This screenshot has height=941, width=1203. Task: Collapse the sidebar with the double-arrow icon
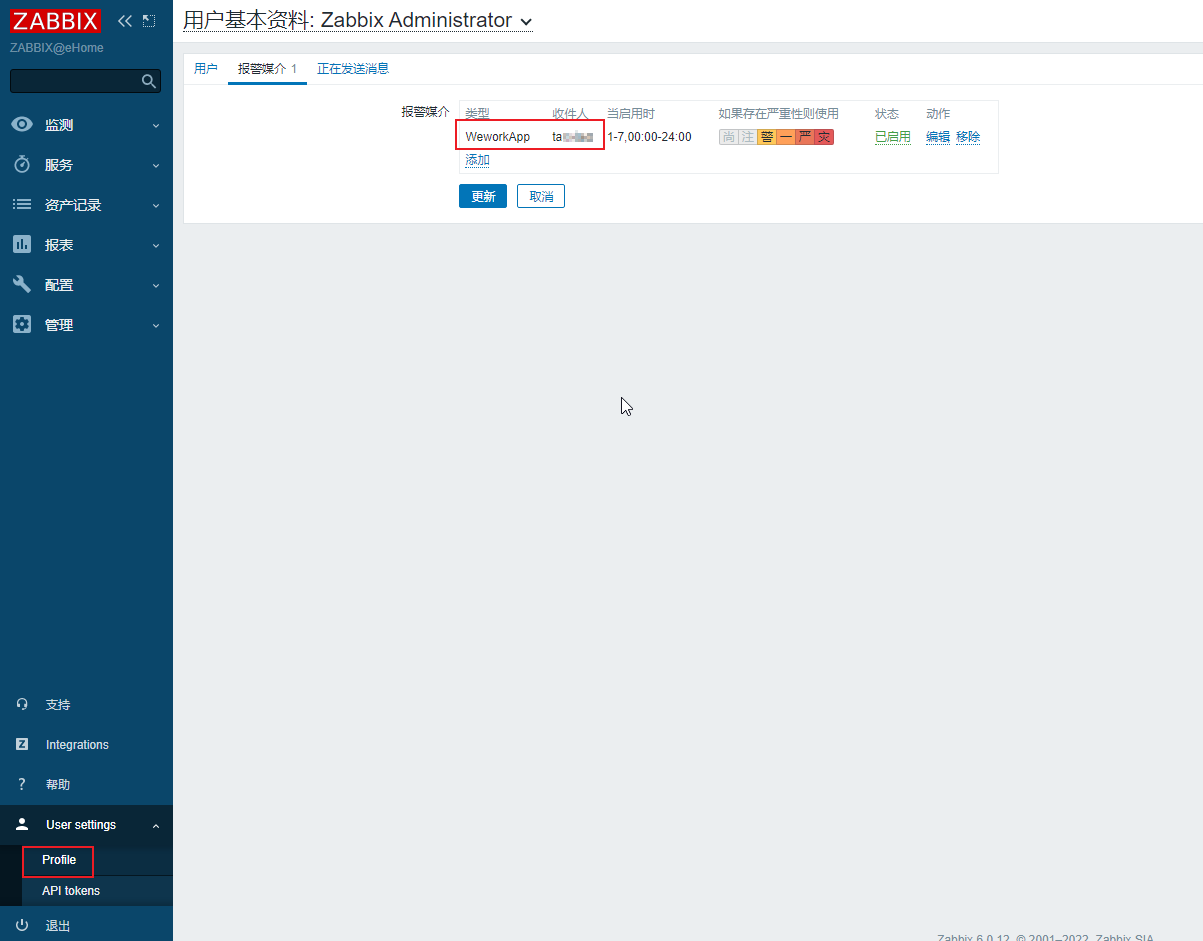pos(125,21)
